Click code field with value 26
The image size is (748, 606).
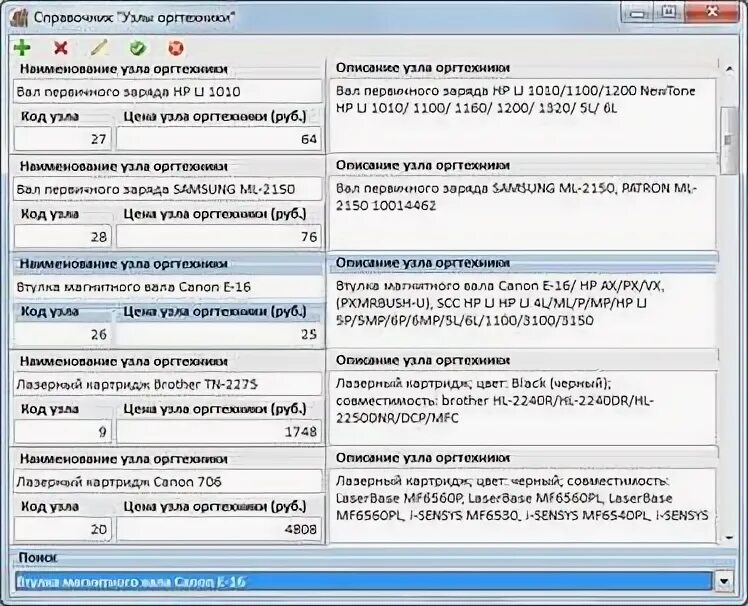pos(63,334)
